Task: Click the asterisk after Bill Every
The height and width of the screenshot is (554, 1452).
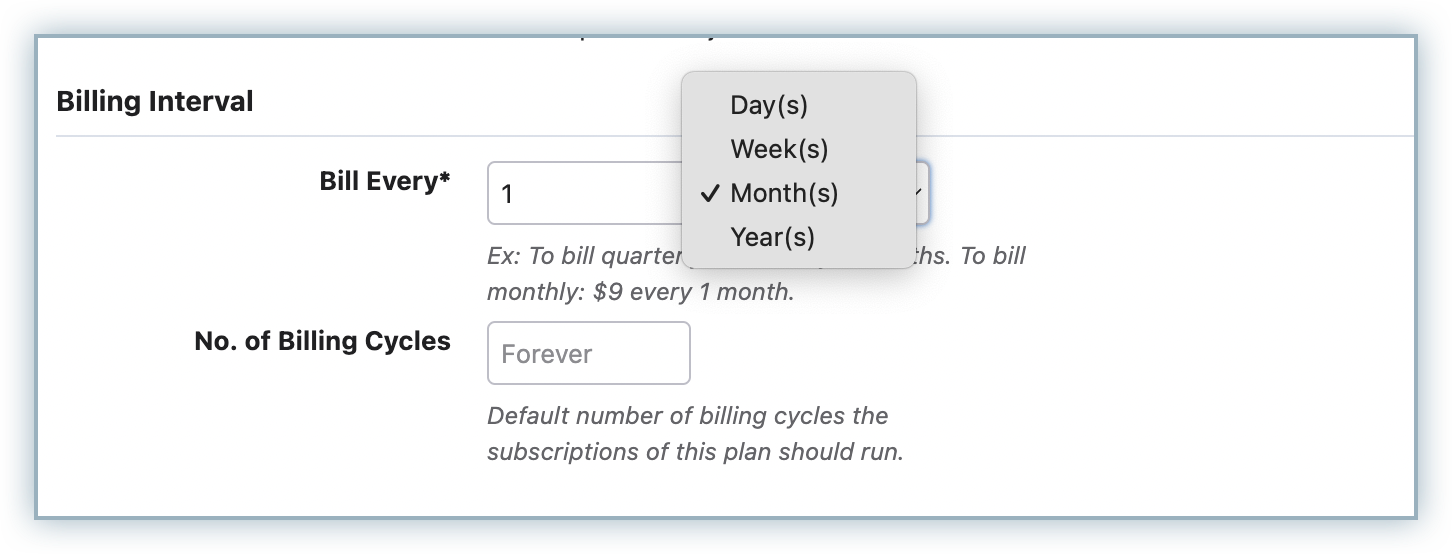Action: (x=444, y=179)
